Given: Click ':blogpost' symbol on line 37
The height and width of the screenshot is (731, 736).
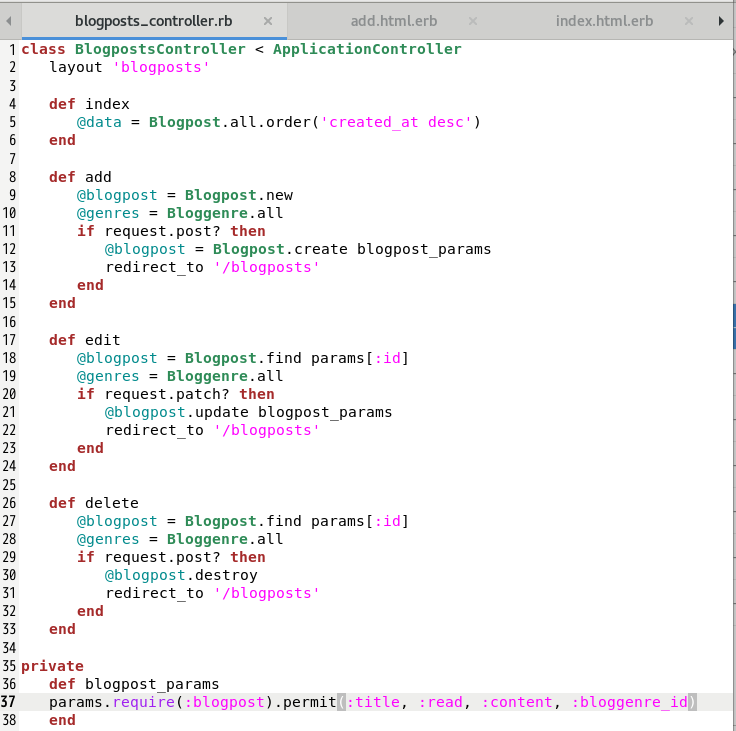Looking at the screenshot, I should [225, 702].
